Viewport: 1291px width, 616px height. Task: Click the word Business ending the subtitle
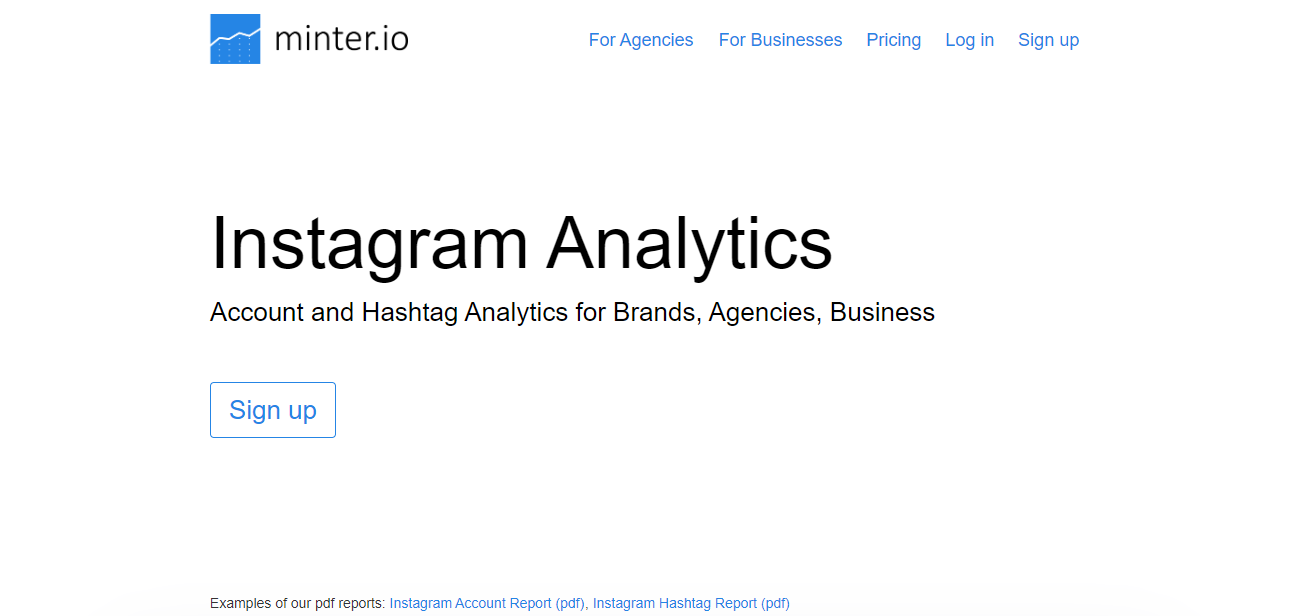pos(882,312)
